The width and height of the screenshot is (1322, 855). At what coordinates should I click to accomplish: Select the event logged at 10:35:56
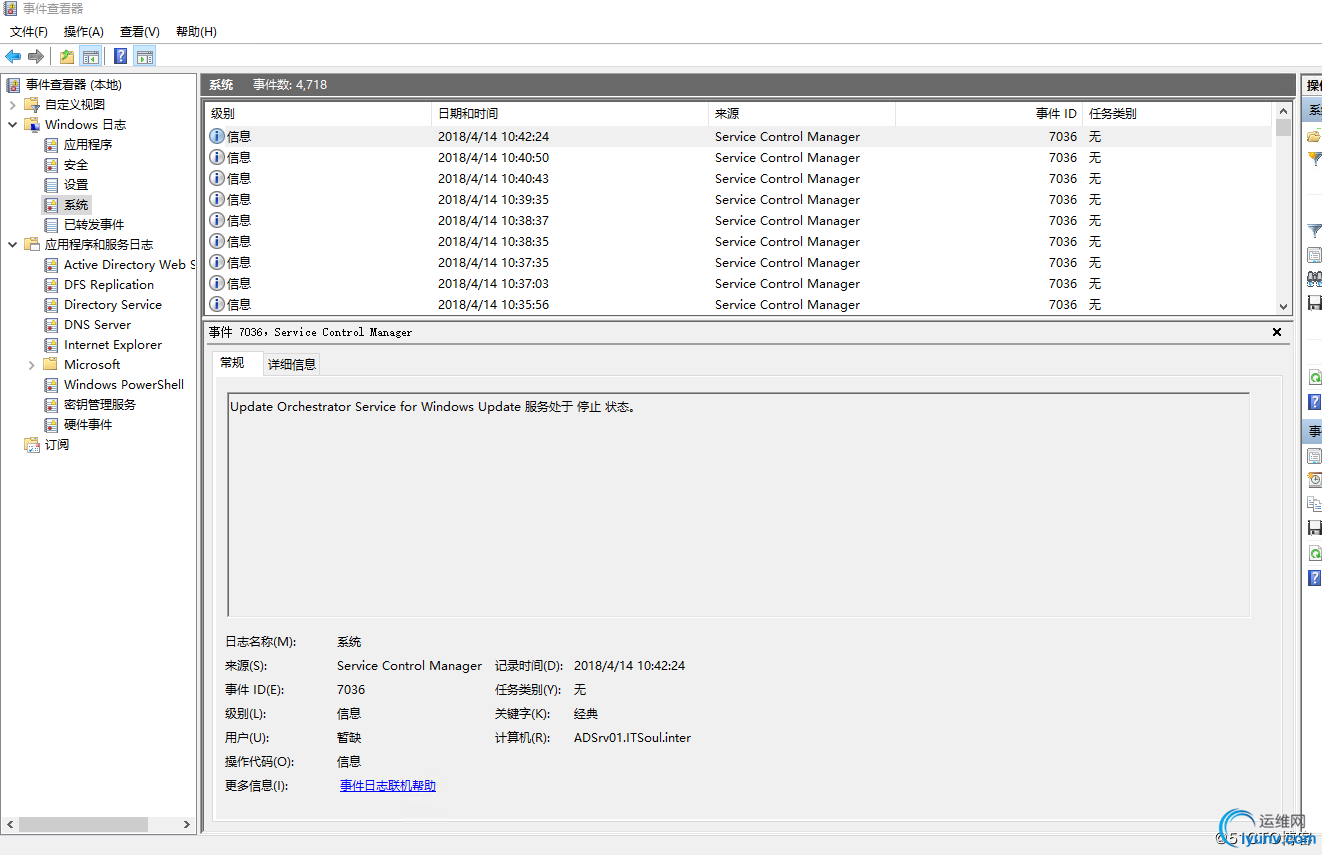[739, 305]
